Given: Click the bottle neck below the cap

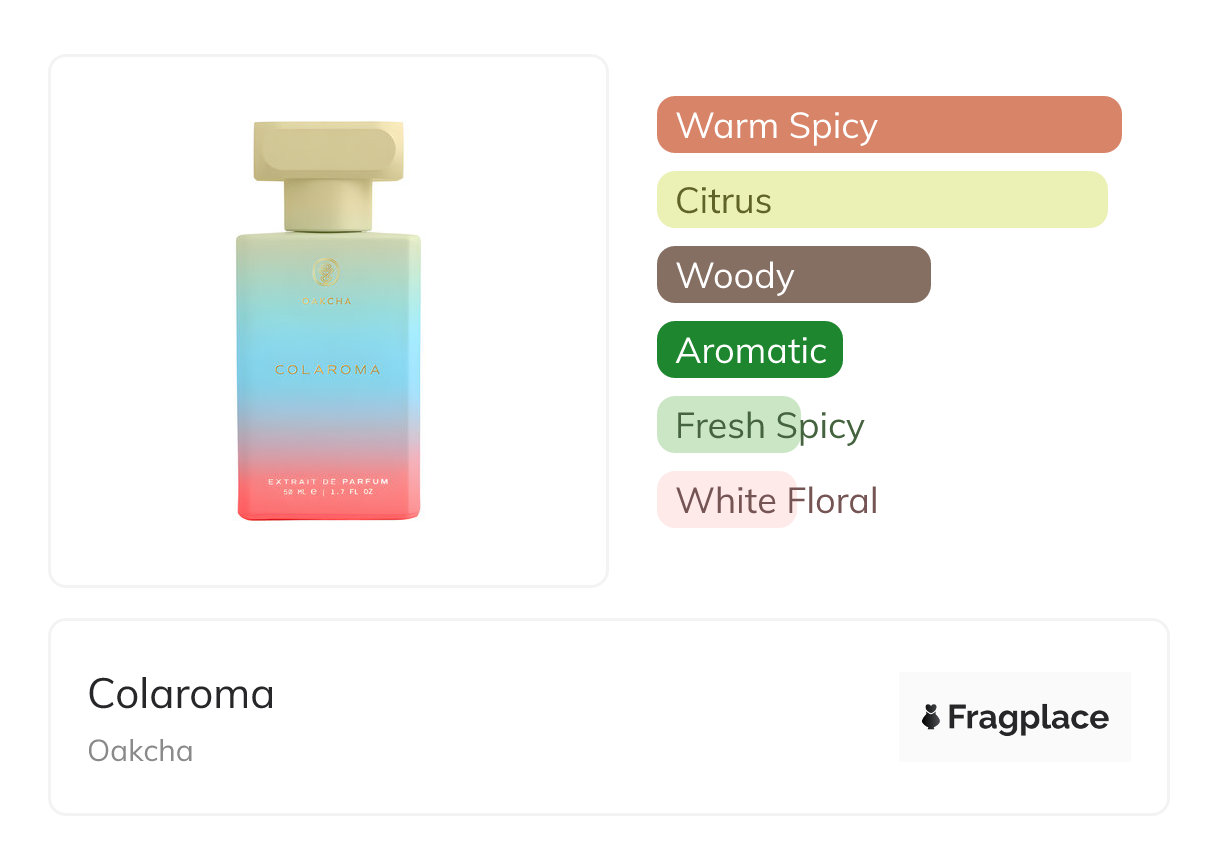Looking at the screenshot, I should tap(328, 206).
